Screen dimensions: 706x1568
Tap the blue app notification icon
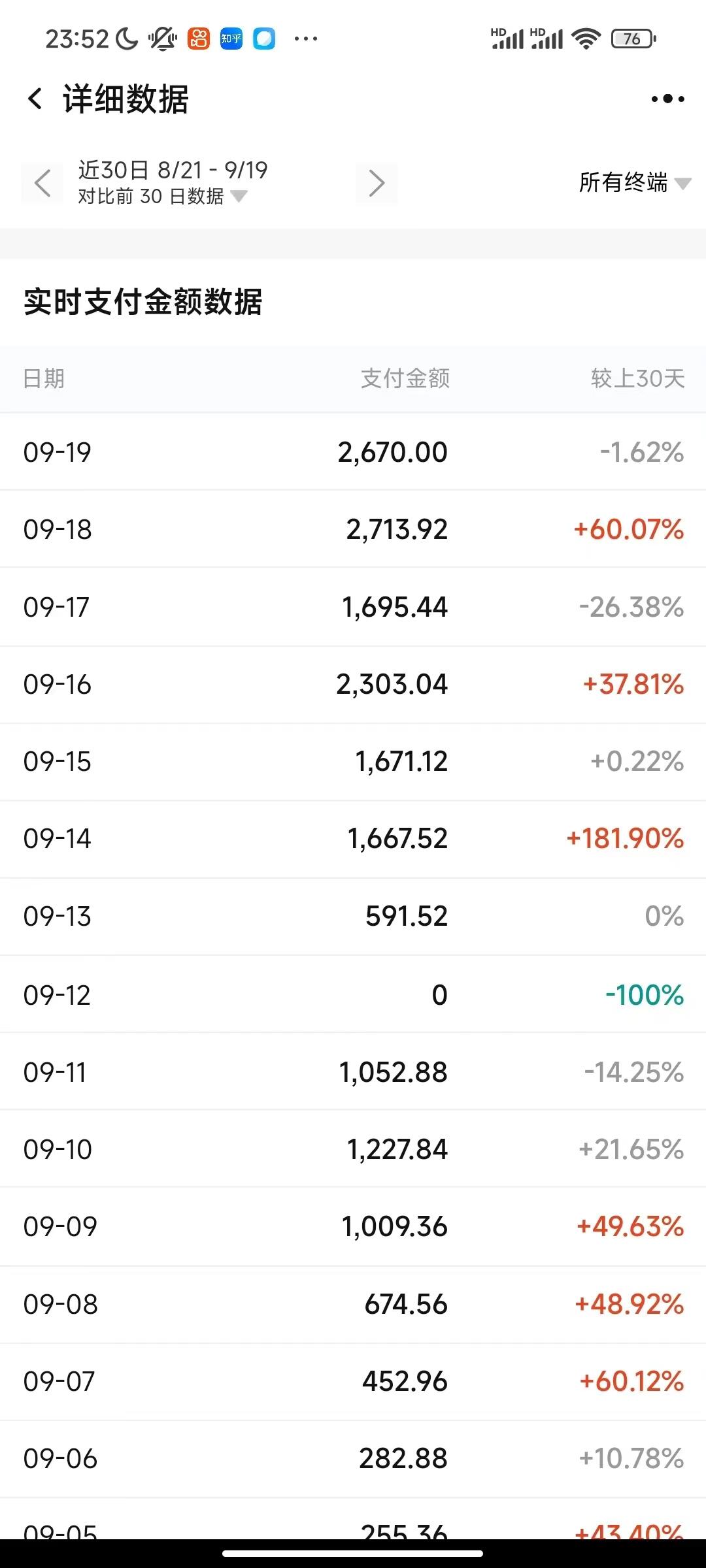pyautogui.click(x=264, y=39)
